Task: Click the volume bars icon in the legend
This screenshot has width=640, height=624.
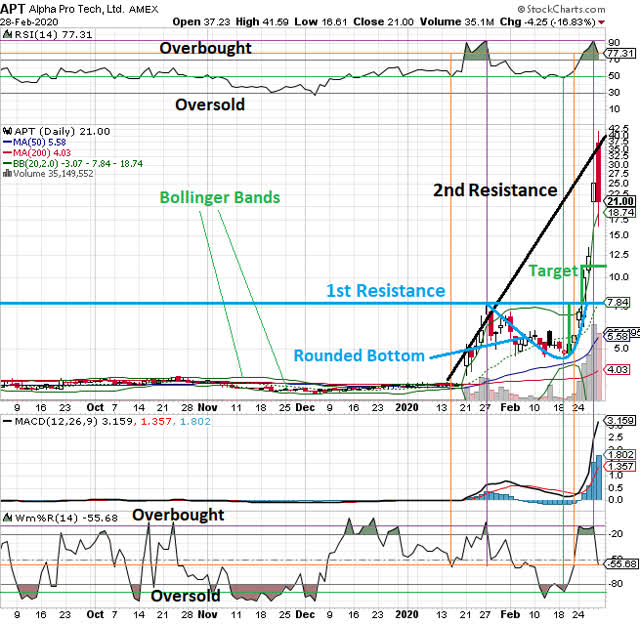Action: click(x=7, y=173)
